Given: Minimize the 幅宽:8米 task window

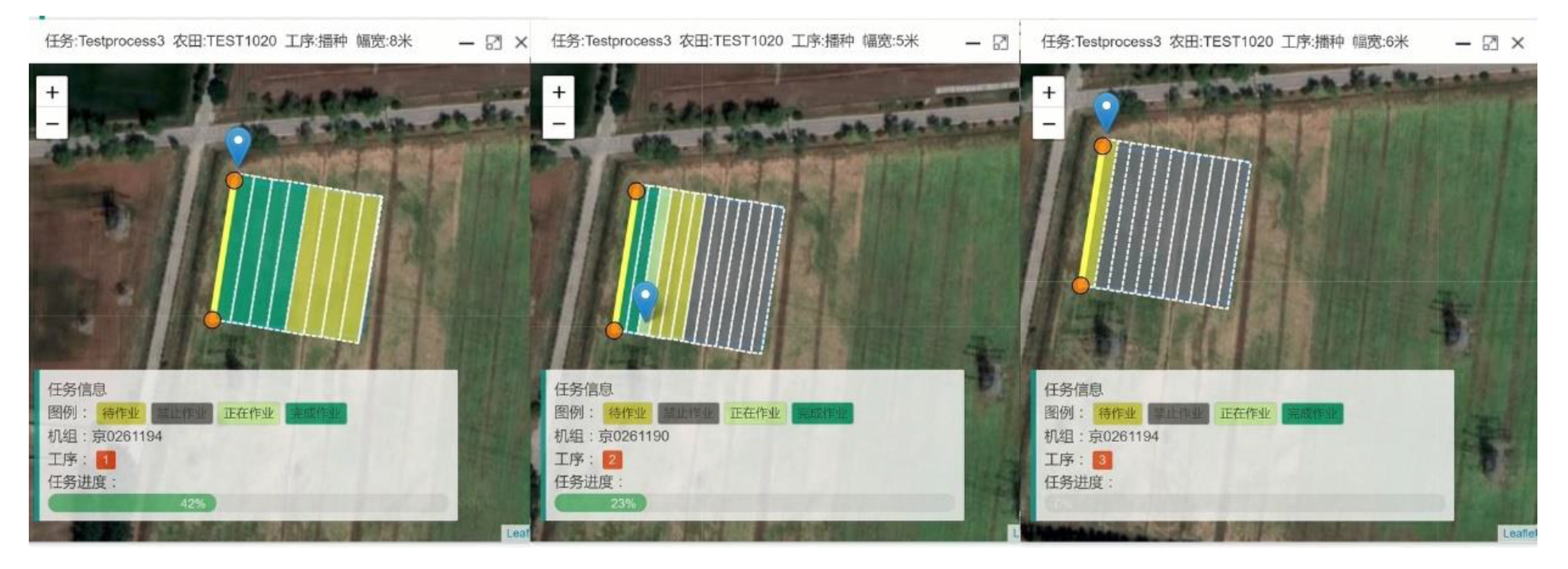Looking at the screenshot, I should coord(466,43).
